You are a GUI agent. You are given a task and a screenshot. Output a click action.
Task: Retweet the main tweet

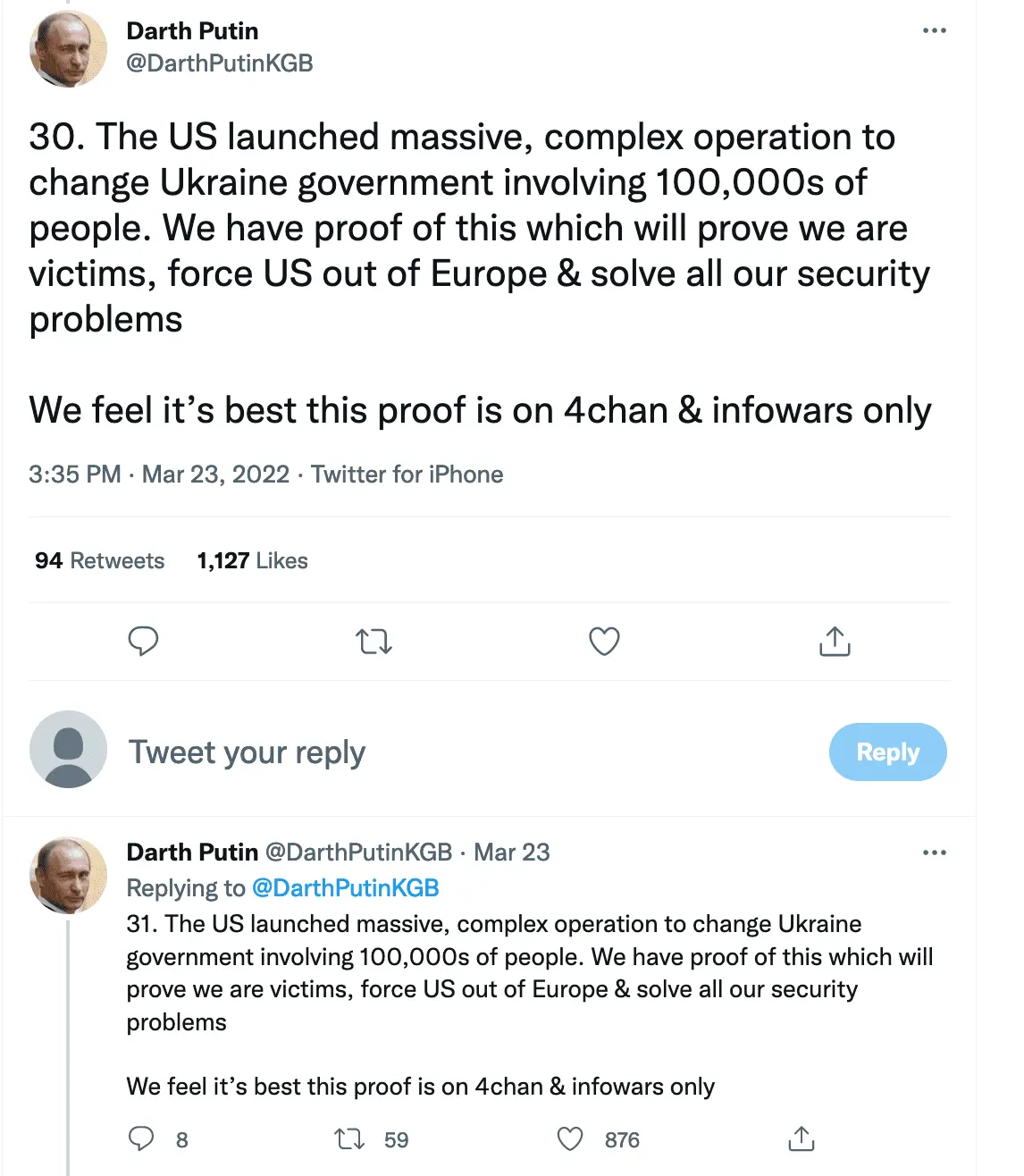[374, 642]
